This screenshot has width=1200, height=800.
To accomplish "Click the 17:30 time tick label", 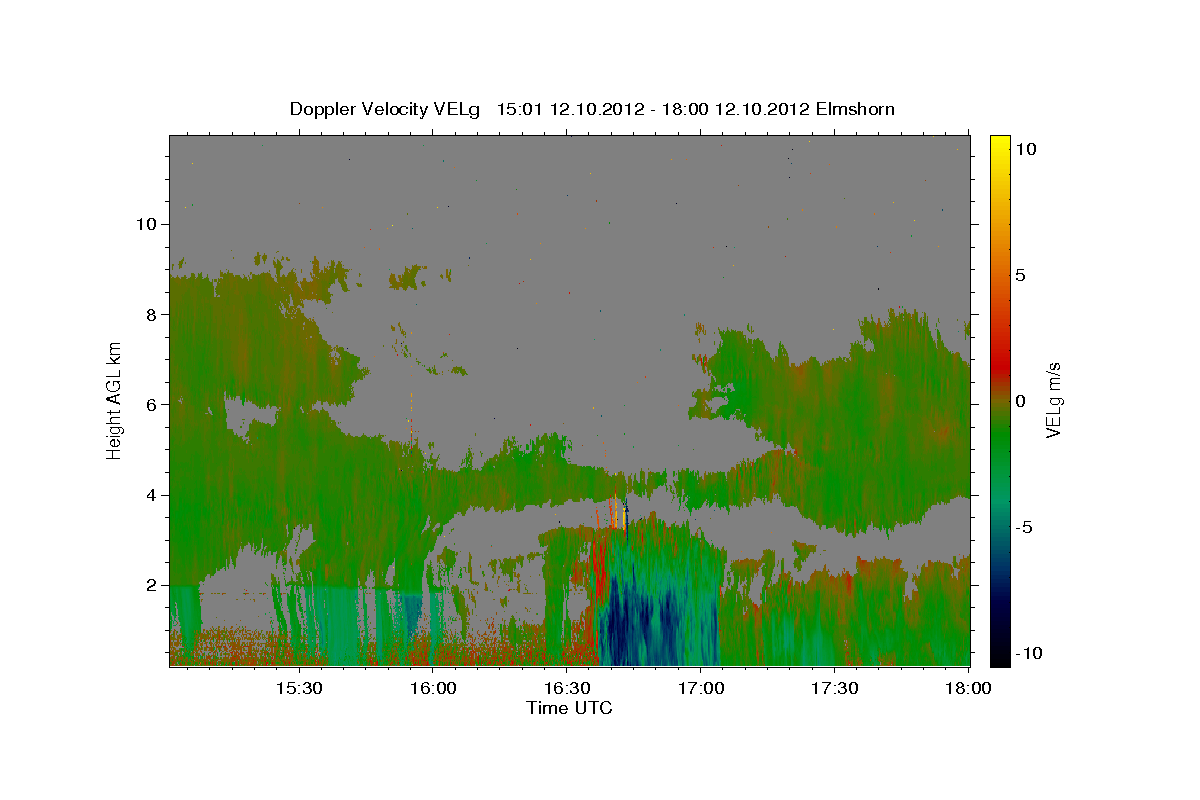I will (834, 688).
